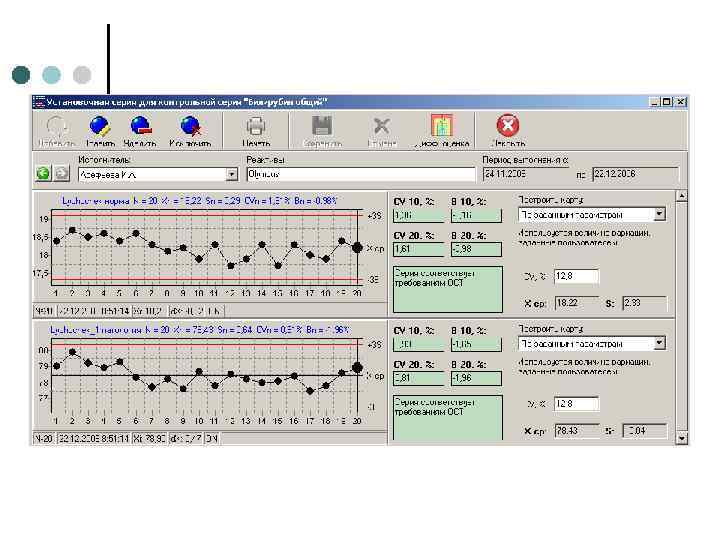Click the Печать printer icon

(x=256, y=126)
